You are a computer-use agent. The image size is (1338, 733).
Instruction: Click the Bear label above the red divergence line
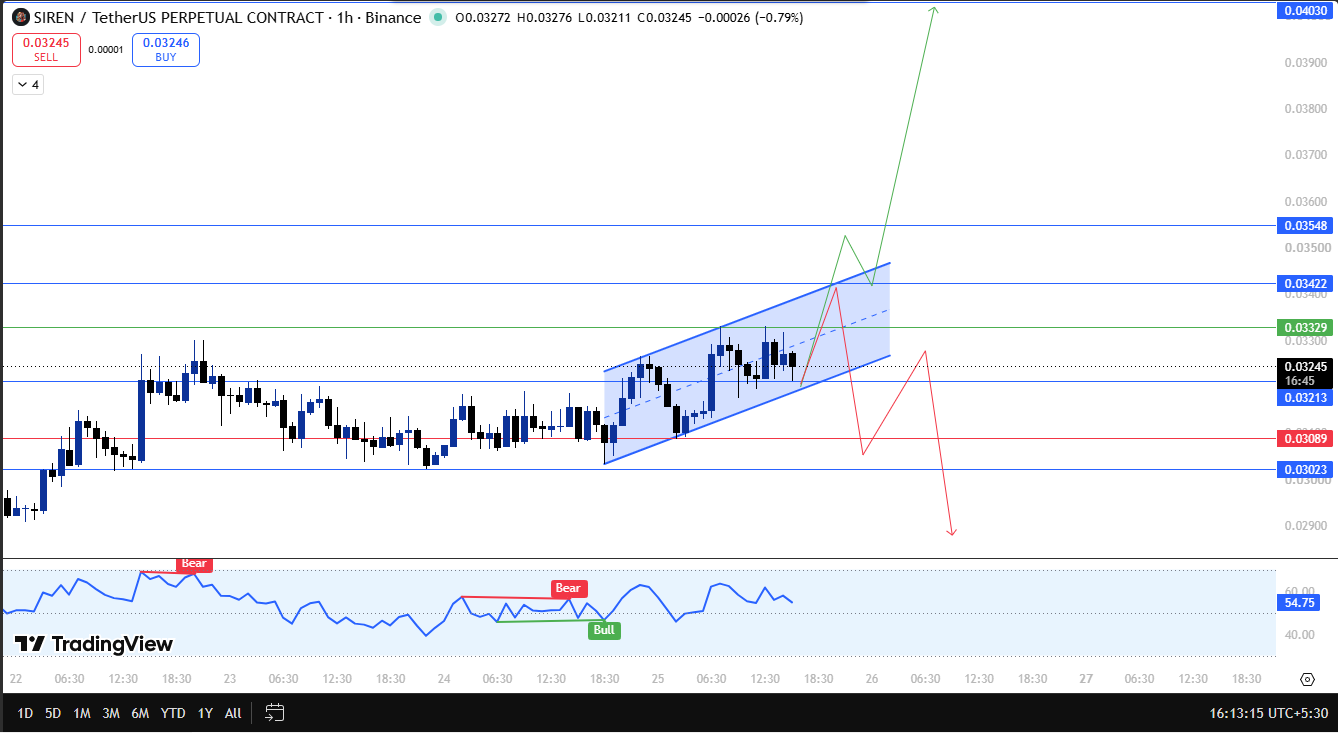pos(568,589)
